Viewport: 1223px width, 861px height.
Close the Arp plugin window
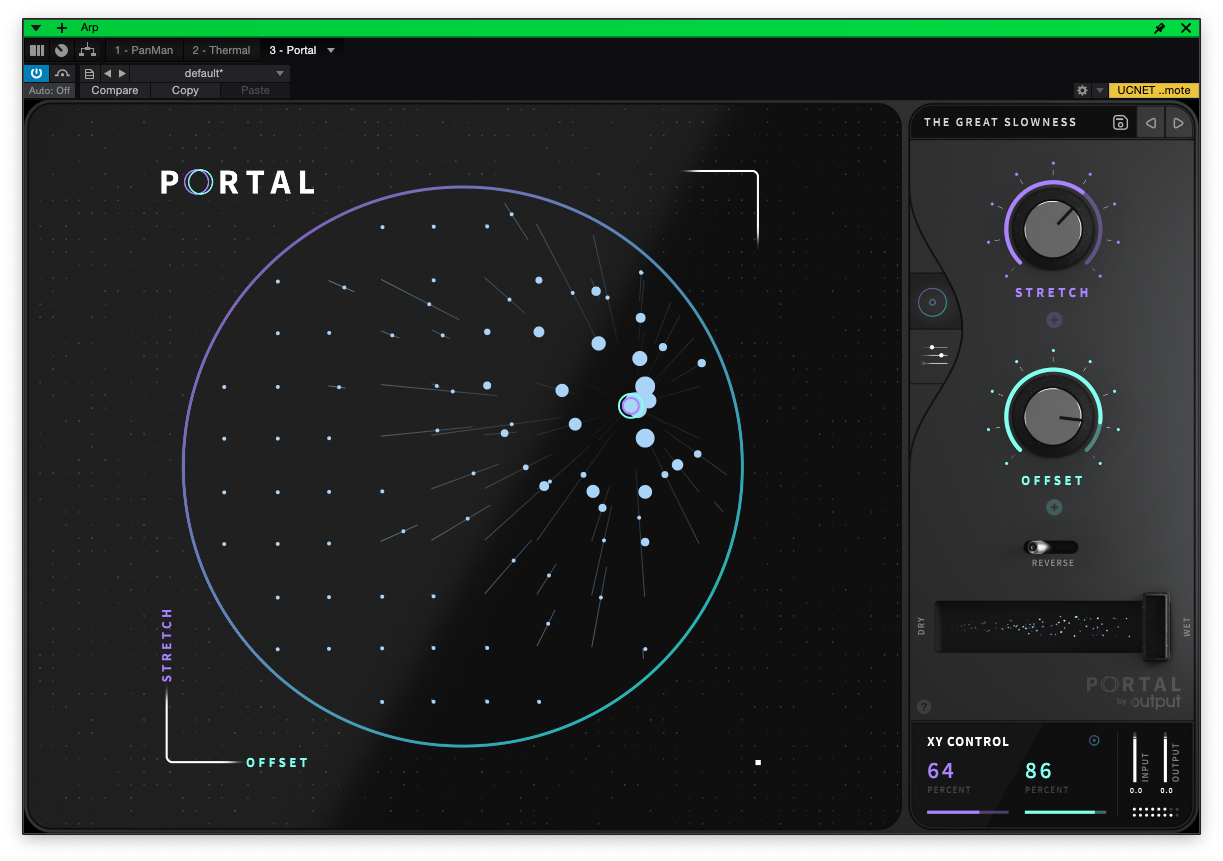click(x=1186, y=28)
